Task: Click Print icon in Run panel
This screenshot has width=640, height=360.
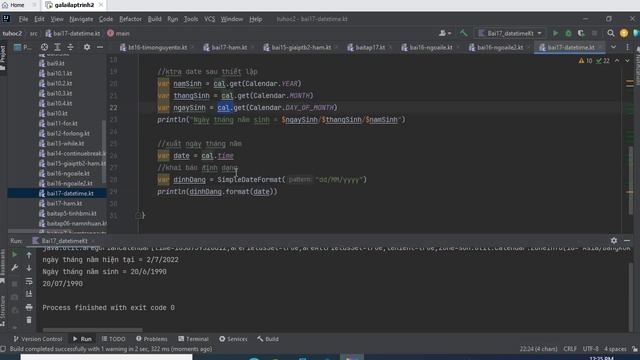Action: pos(29,307)
